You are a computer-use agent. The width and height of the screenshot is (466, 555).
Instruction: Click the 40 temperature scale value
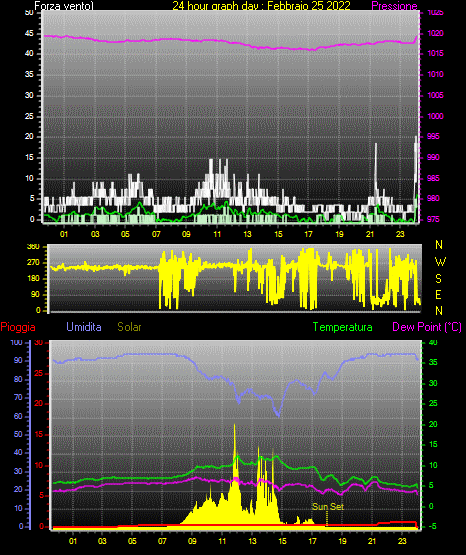[x=433, y=342]
